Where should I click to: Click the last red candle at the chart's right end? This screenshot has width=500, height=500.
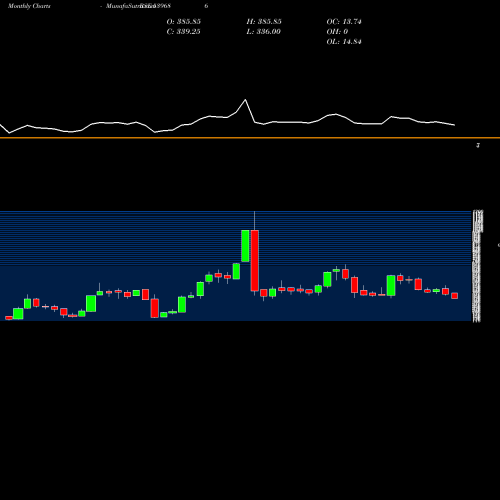[455, 296]
